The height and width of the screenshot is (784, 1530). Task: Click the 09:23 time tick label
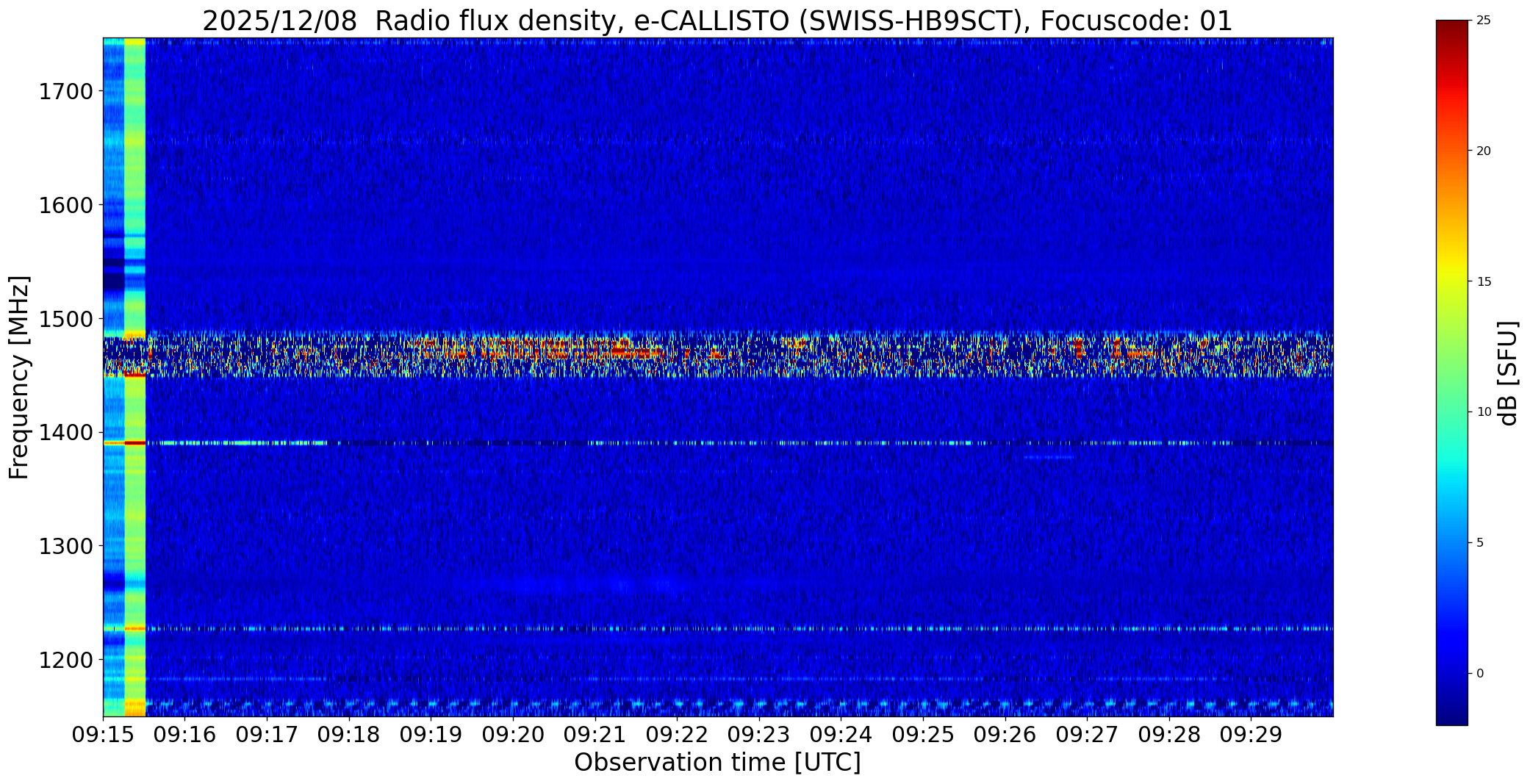pos(759,735)
